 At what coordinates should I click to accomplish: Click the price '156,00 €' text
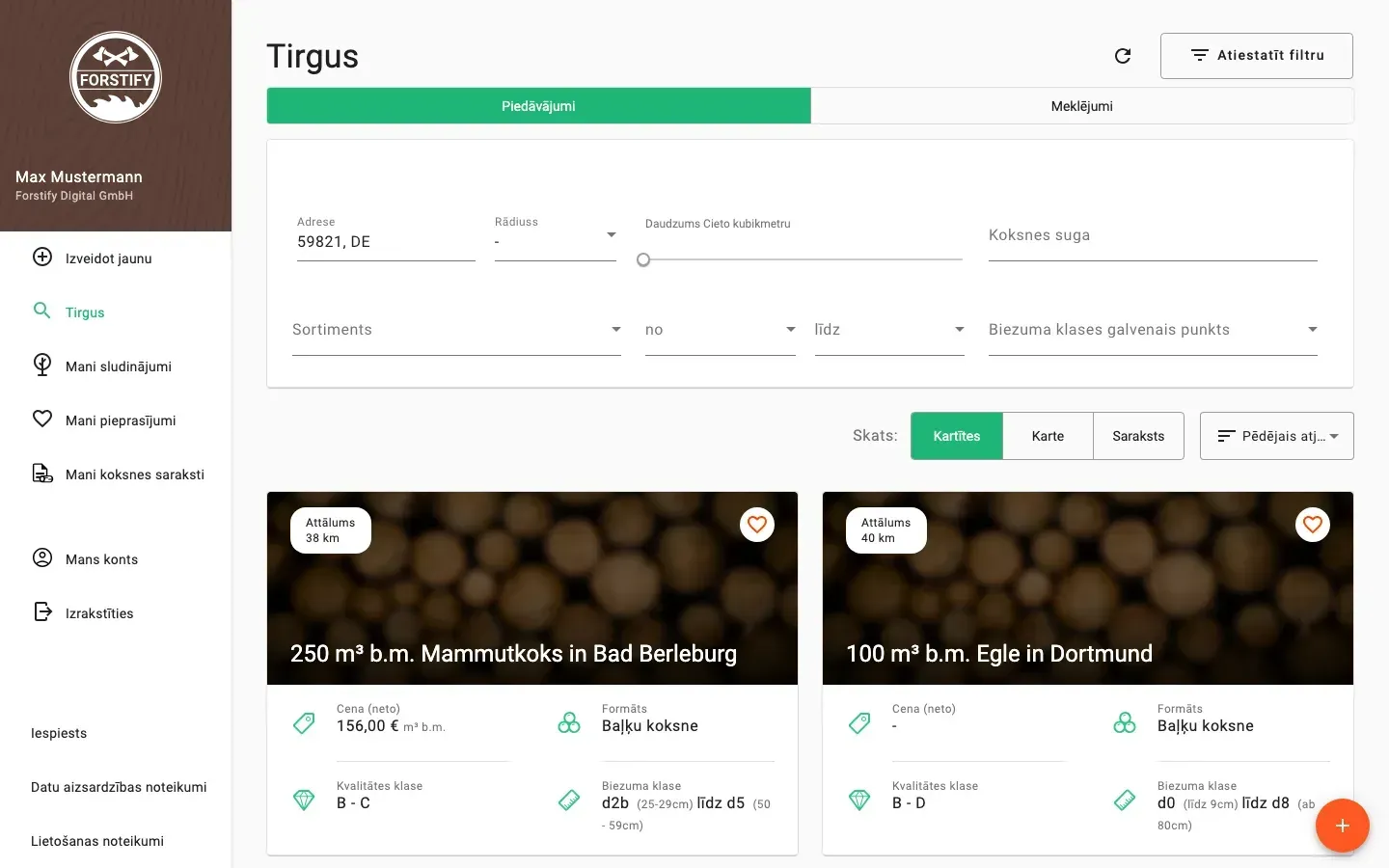[368, 726]
